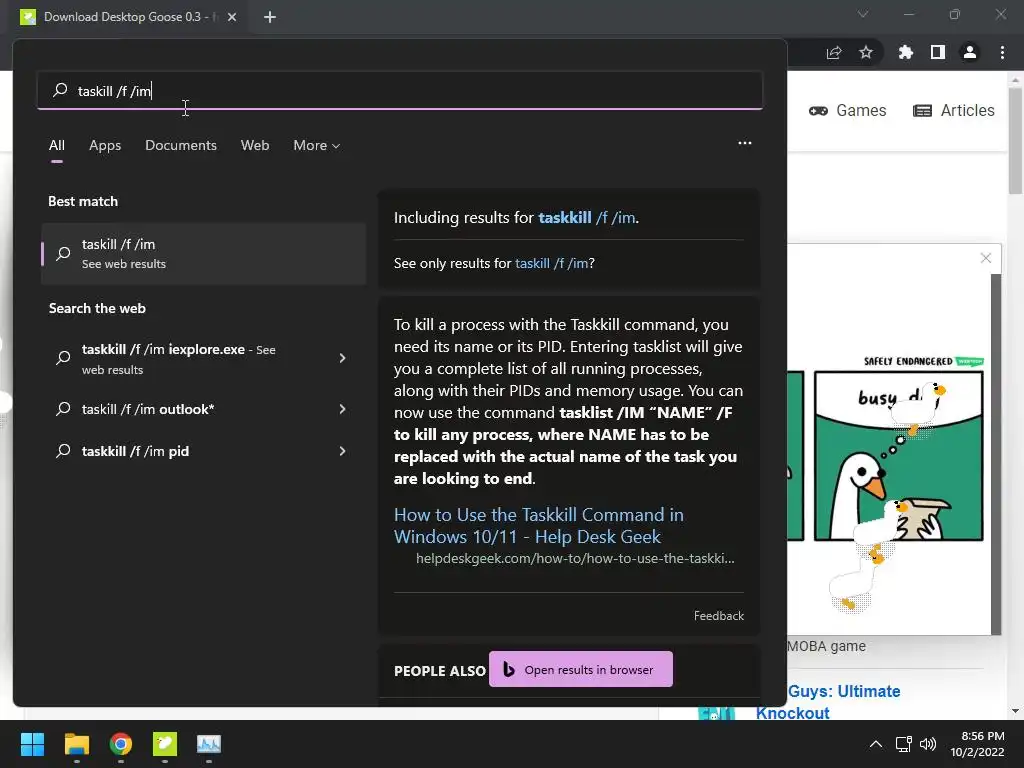
Task: Click the Bing logo icon
Action: (x=509, y=669)
